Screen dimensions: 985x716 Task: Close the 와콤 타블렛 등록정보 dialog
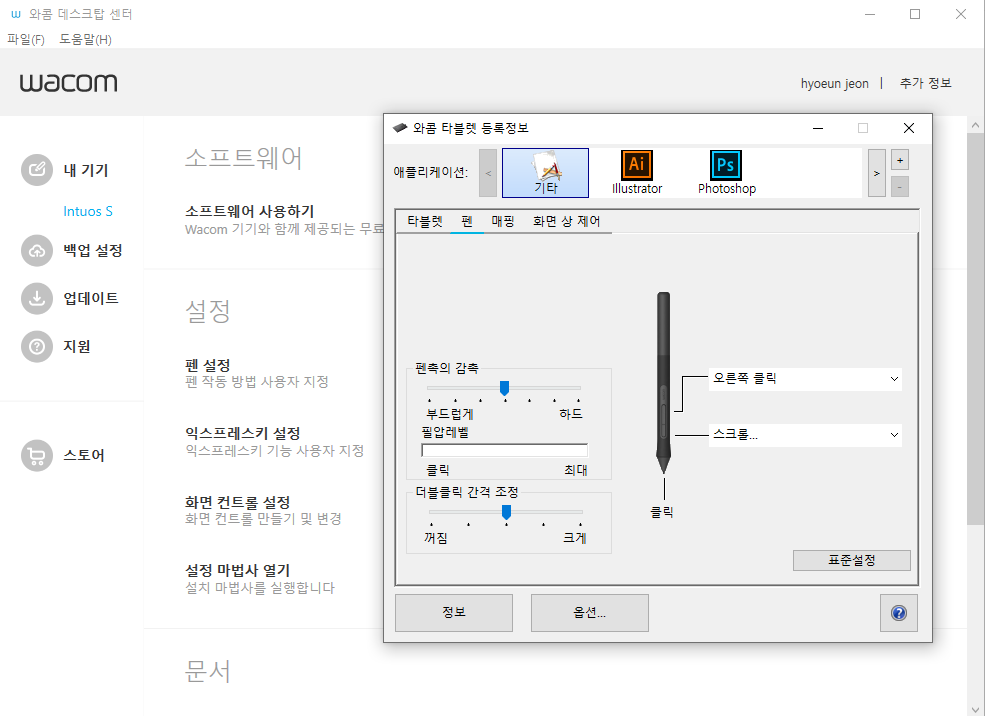pos(908,128)
